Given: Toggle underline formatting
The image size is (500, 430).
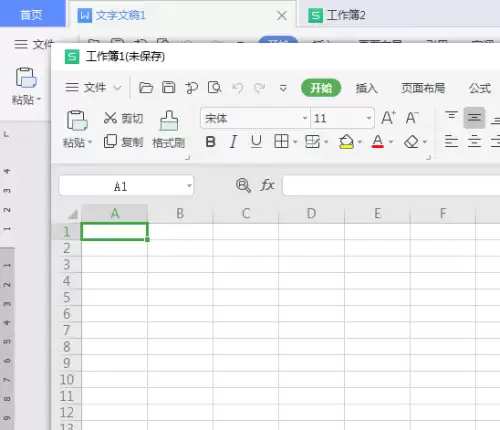Looking at the screenshot, I should click(x=256, y=142).
